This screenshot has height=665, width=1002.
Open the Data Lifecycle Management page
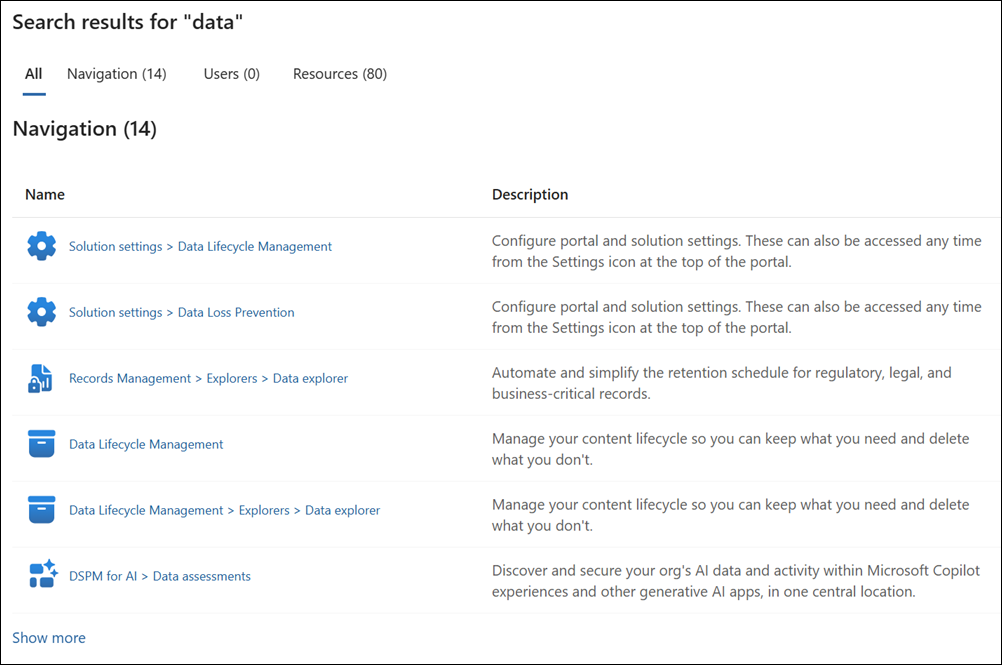(x=145, y=444)
